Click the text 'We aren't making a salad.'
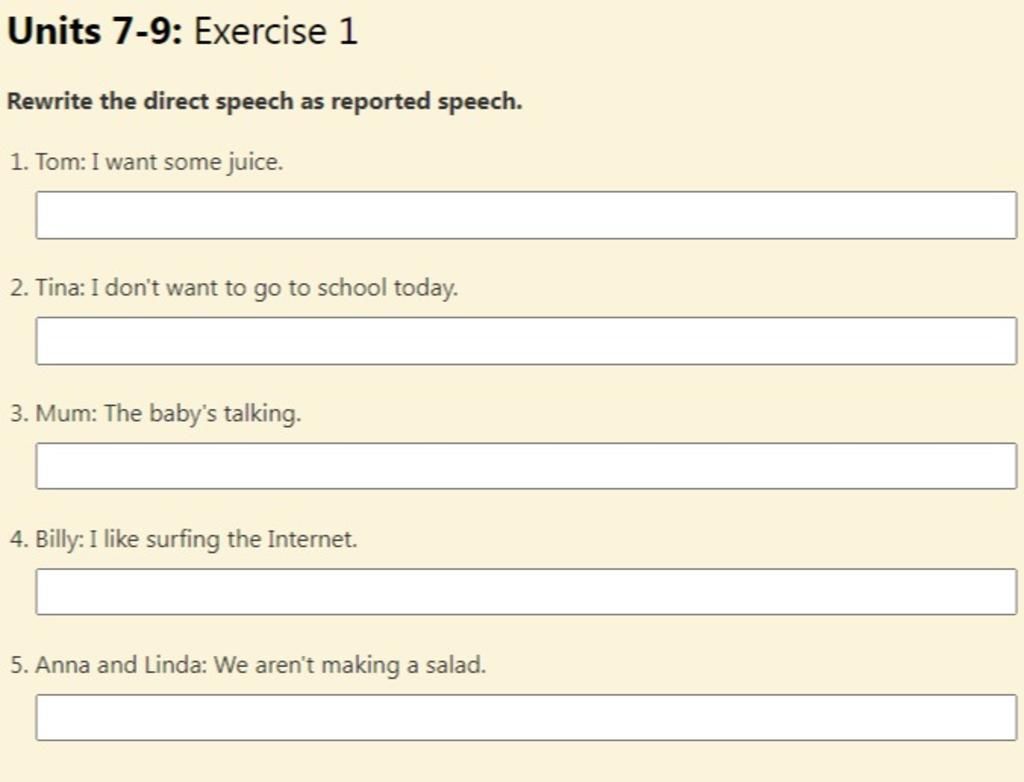The width and height of the screenshot is (1024, 782). pyautogui.click(x=350, y=664)
